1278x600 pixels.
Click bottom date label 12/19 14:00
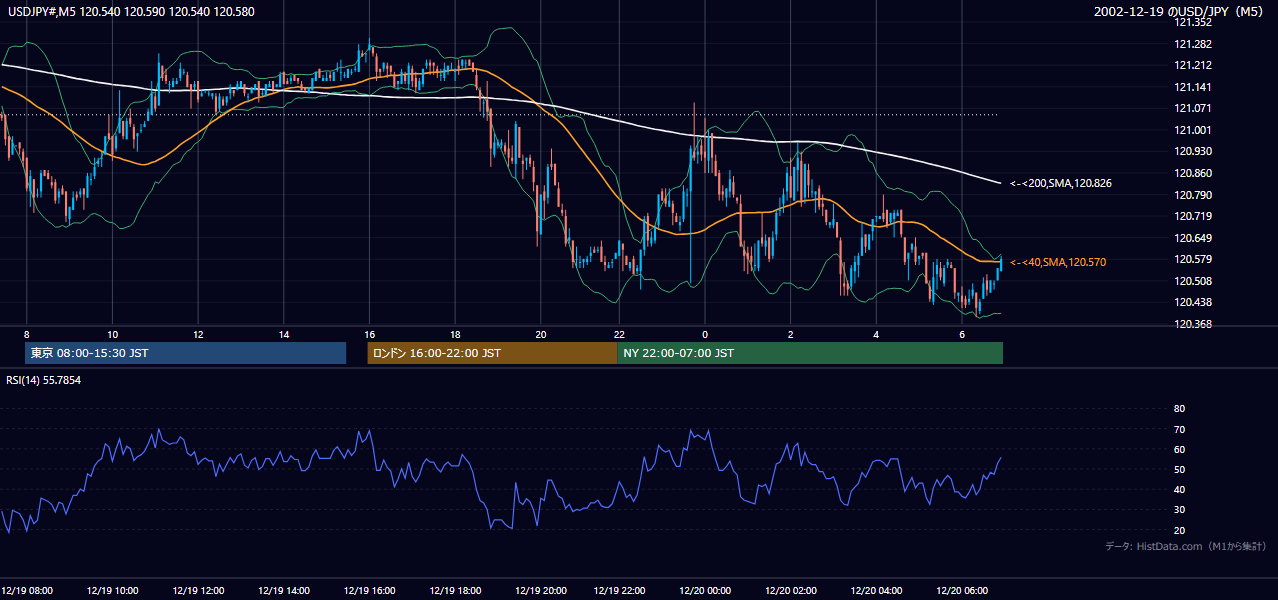click(284, 591)
